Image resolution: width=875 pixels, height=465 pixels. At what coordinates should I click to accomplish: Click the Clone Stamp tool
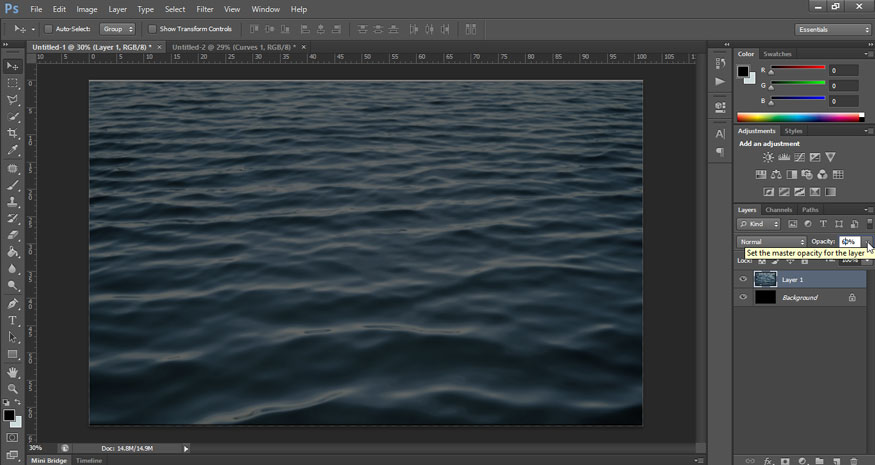[12, 201]
